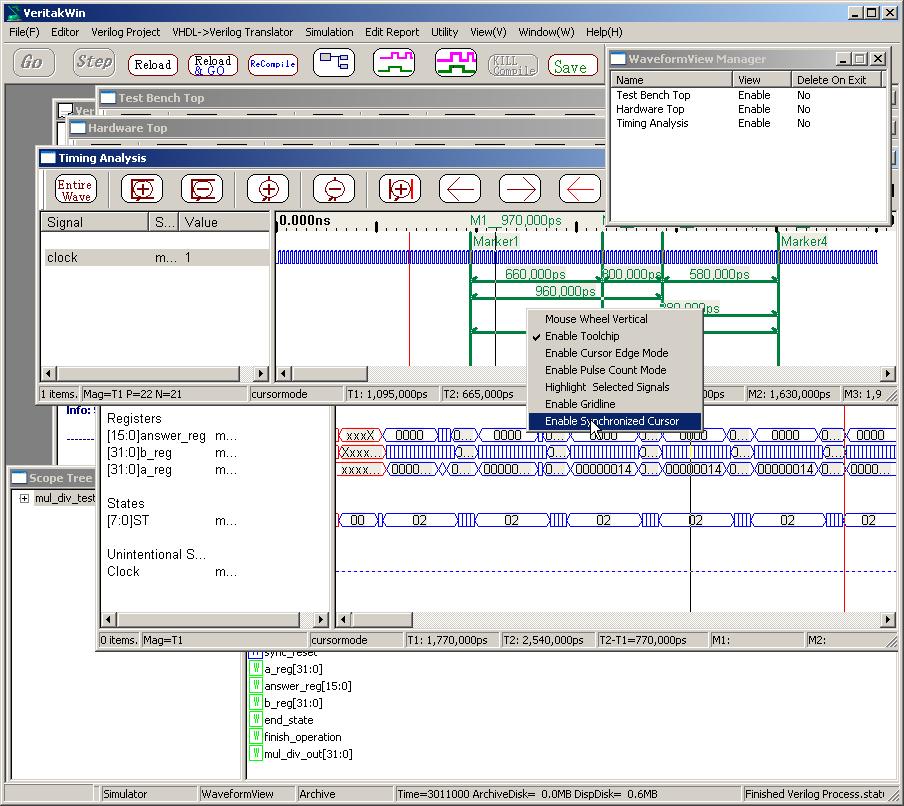Click the right arrow button in Timing Analysis toolbar
The width and height of the screenshot is (904, 806).
[x=520, y=189]
